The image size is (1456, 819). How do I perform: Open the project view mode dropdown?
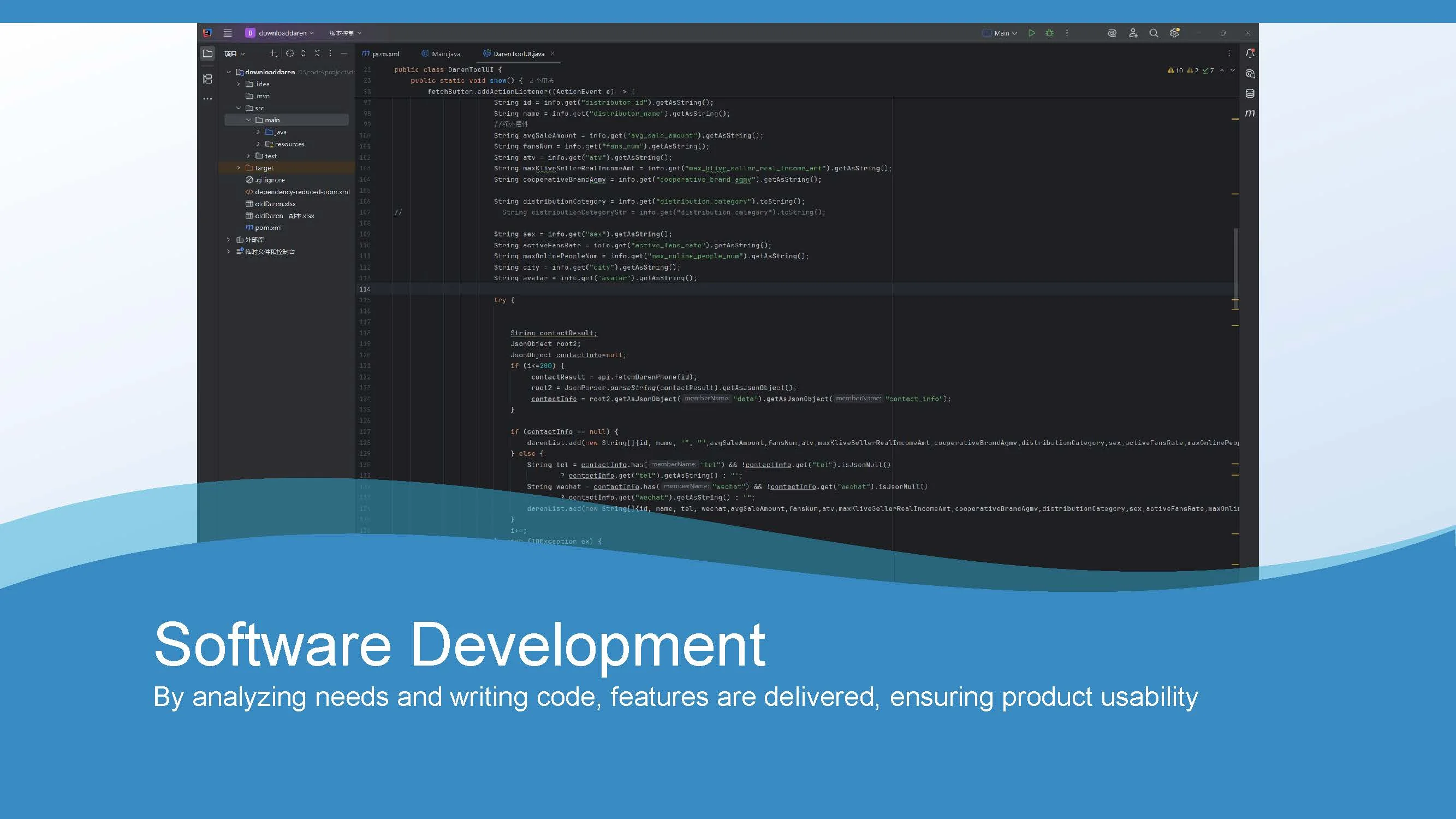point(234,54)
